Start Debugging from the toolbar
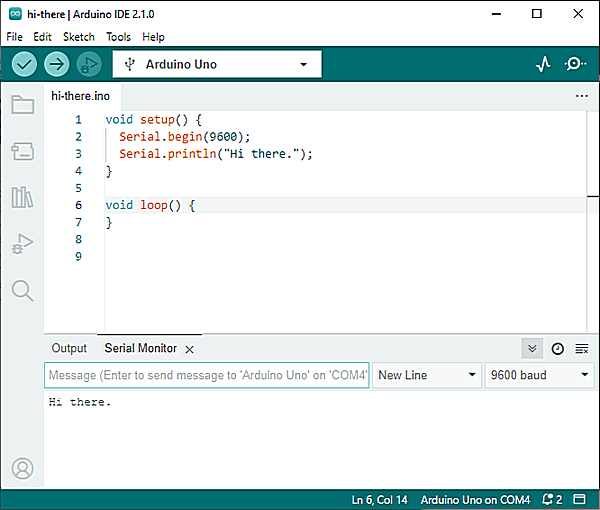This screenshot has width=600, height=510. coord(89,64)
